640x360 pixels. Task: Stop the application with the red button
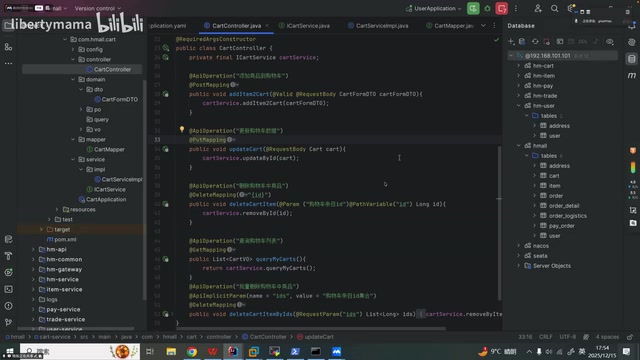[x=502, y=8]
